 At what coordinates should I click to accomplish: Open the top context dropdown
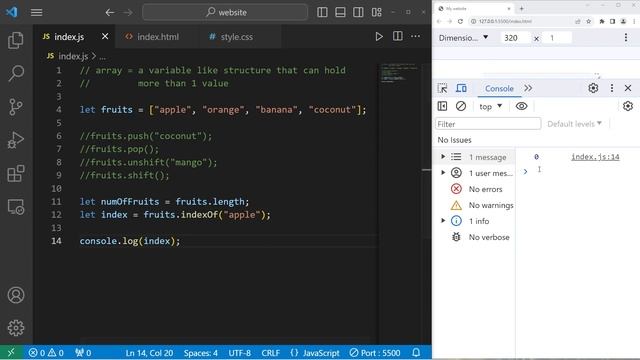coord(490,106)
